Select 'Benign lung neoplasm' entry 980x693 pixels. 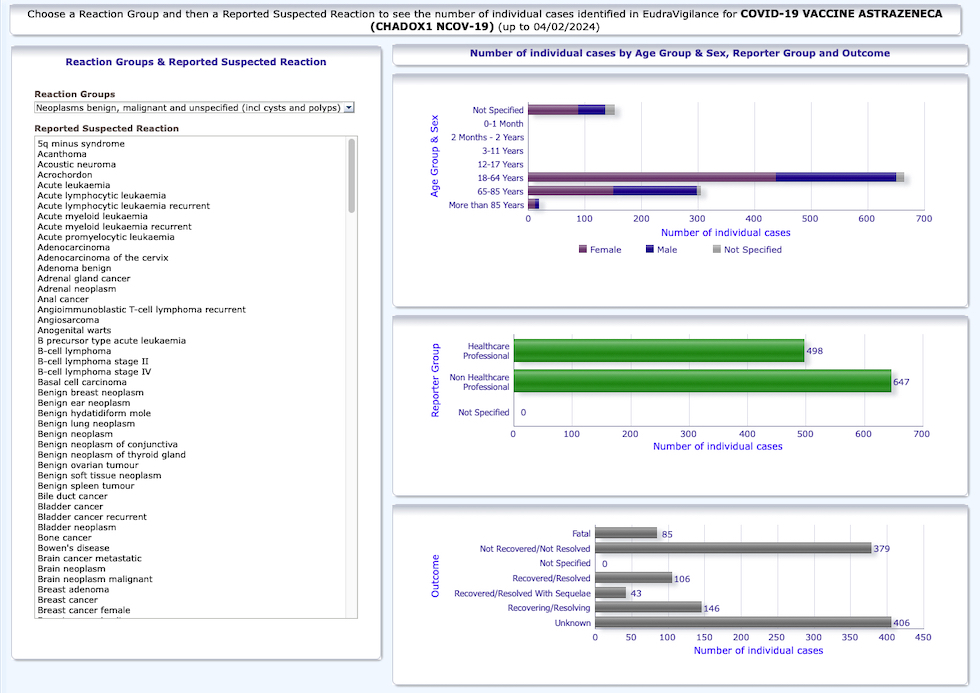(x=86, y=424)
